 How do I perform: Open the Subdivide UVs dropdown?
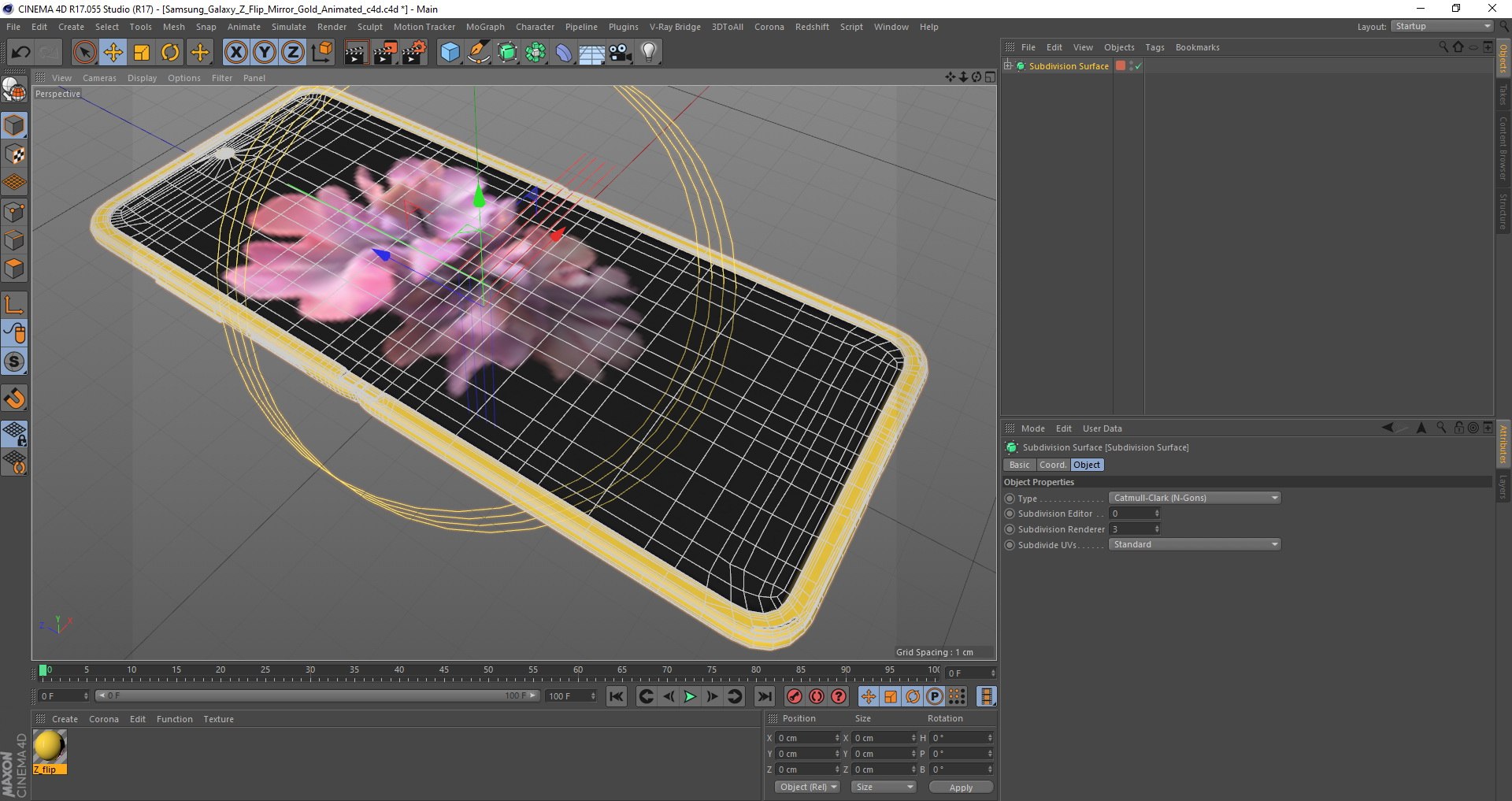[x=1195, y=544]
